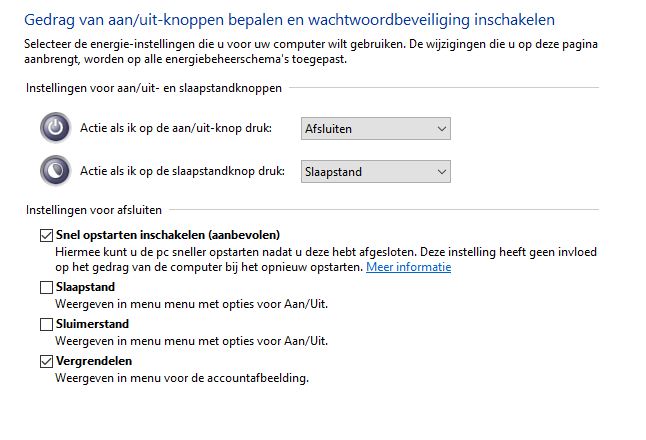The width and height of the screenshot is (646, 440).
Task: Click the power button icon
Action: tap(56, 127)
